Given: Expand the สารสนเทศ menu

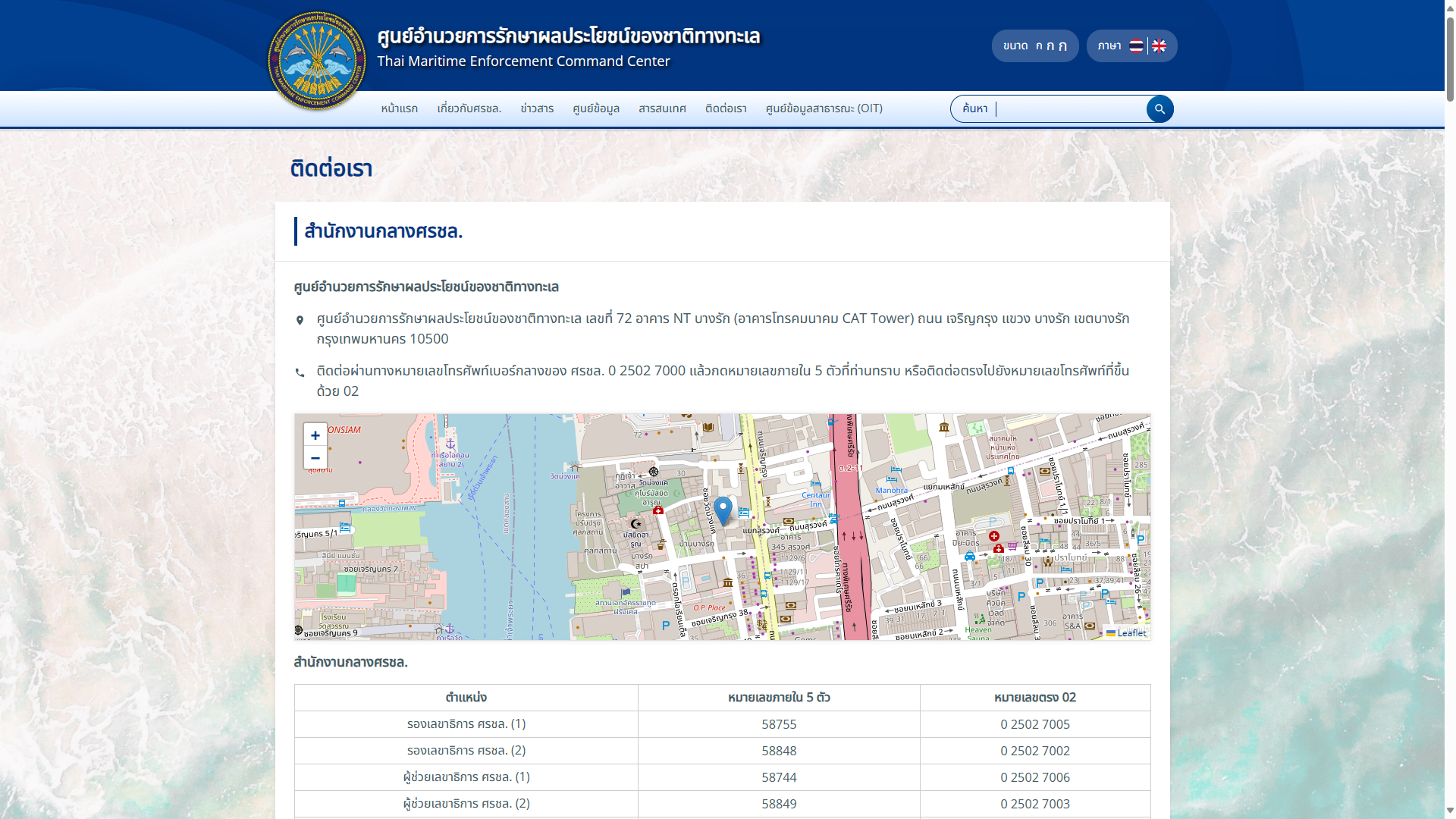Looking at the screenshot, I should tap(662, 108).
